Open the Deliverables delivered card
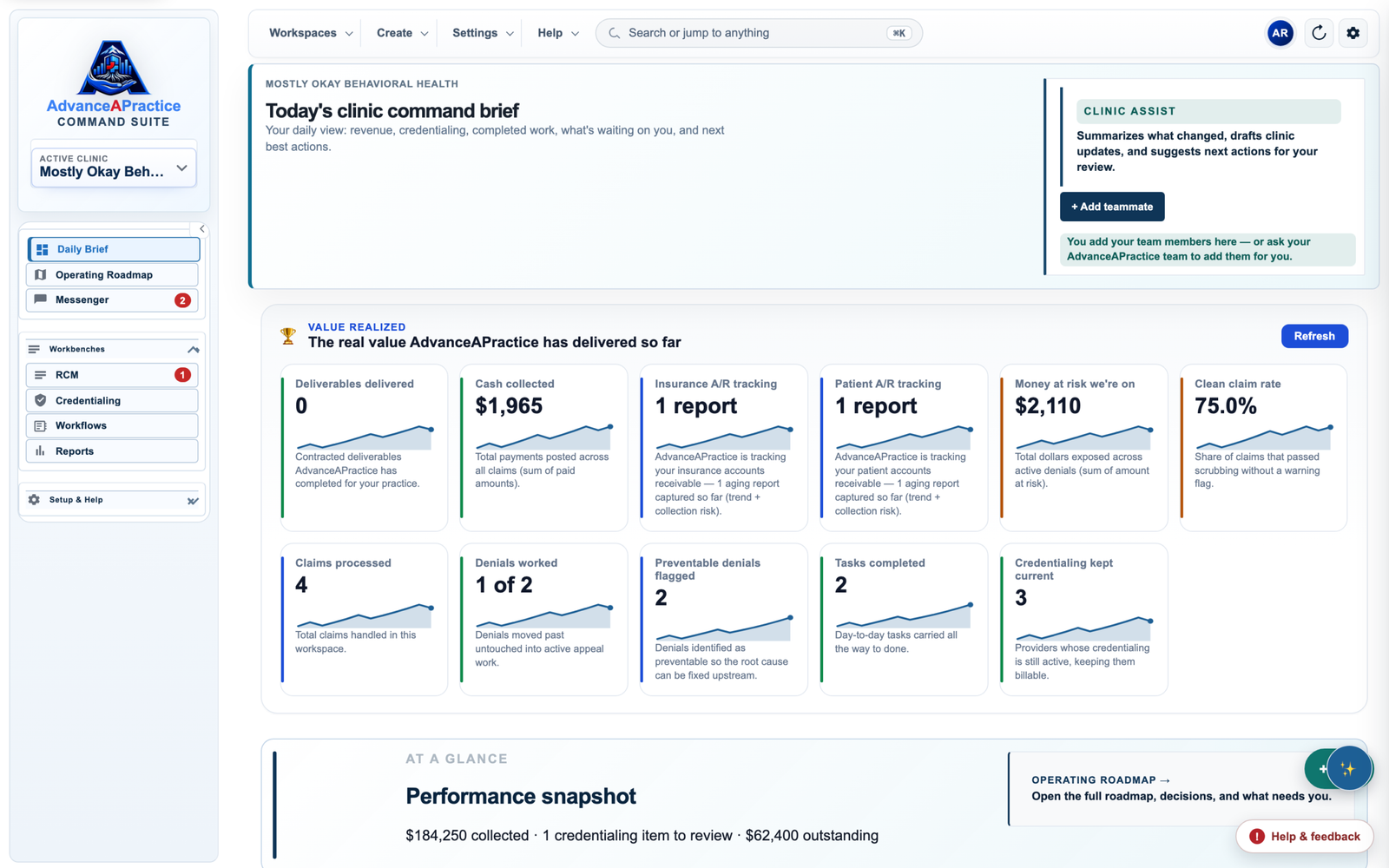Image resolution: width=1389 pixels, height=868 pixels. point(364,447)
